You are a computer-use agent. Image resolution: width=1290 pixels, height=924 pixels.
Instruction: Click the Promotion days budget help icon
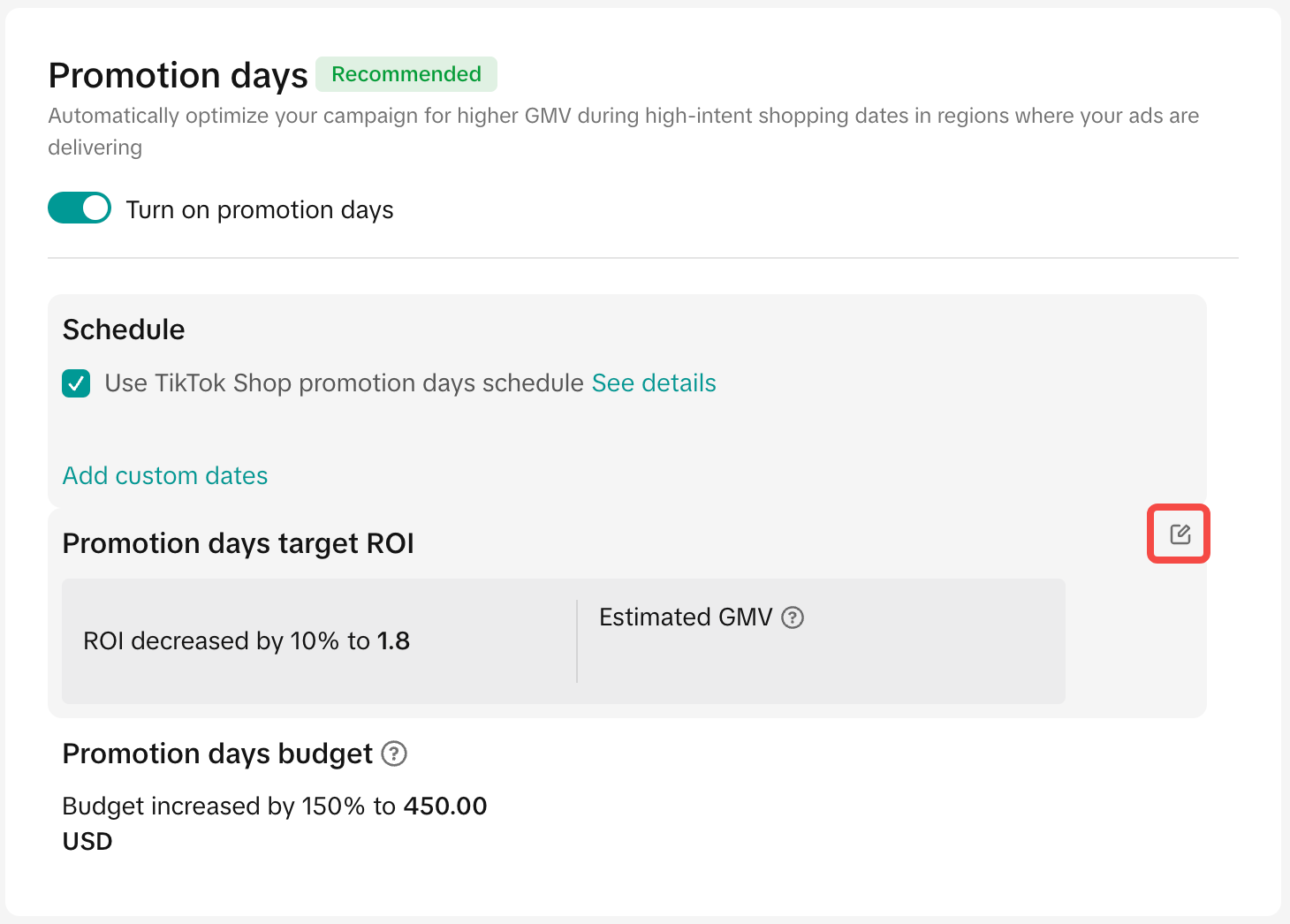(394, 754)
